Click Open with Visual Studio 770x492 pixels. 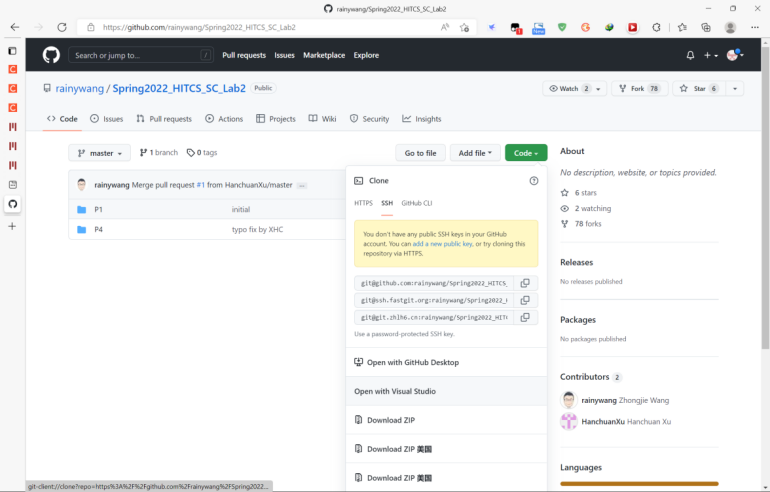pyautogui.click(x=446, y=391)
